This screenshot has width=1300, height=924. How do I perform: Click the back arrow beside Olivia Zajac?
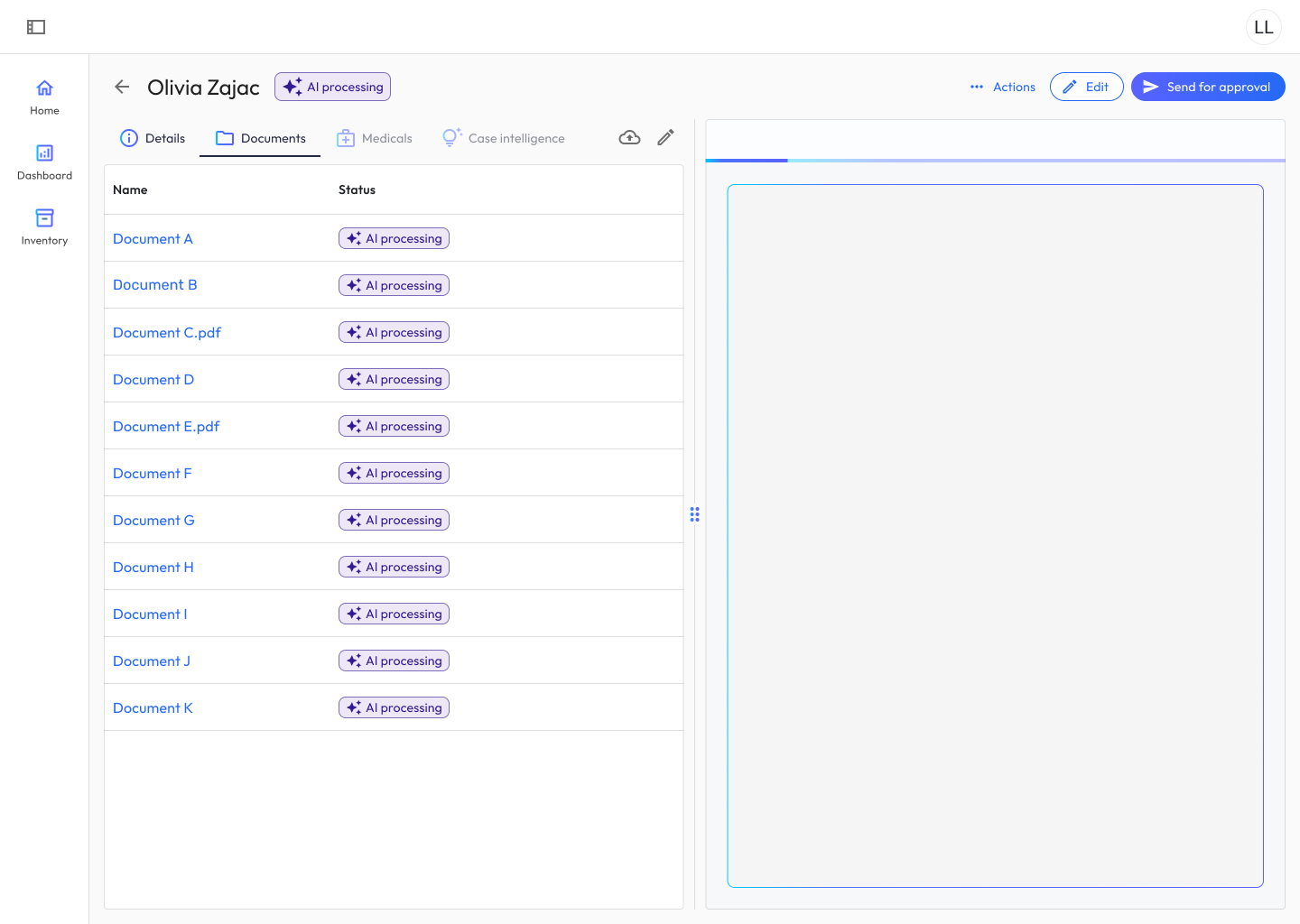(122, 87)
